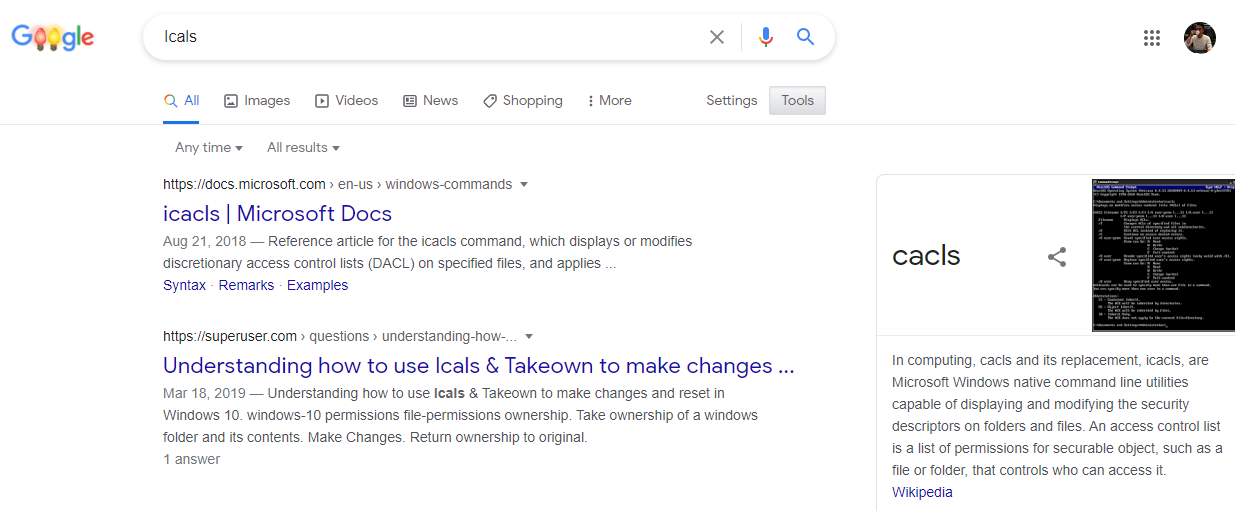Open the three-dot More menu

609,100
